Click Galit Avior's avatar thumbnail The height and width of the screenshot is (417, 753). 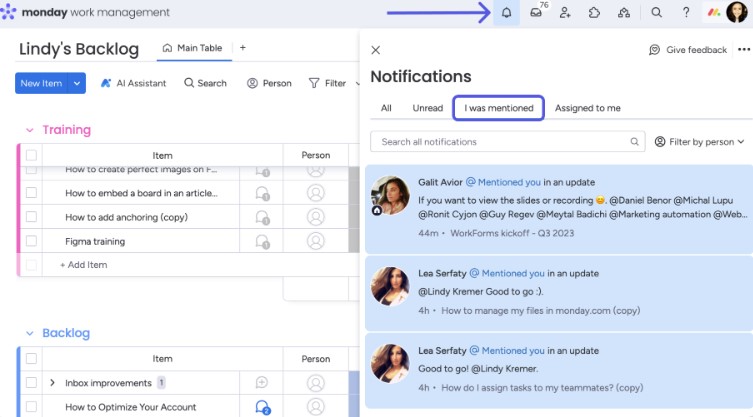(x=390, y=195)
